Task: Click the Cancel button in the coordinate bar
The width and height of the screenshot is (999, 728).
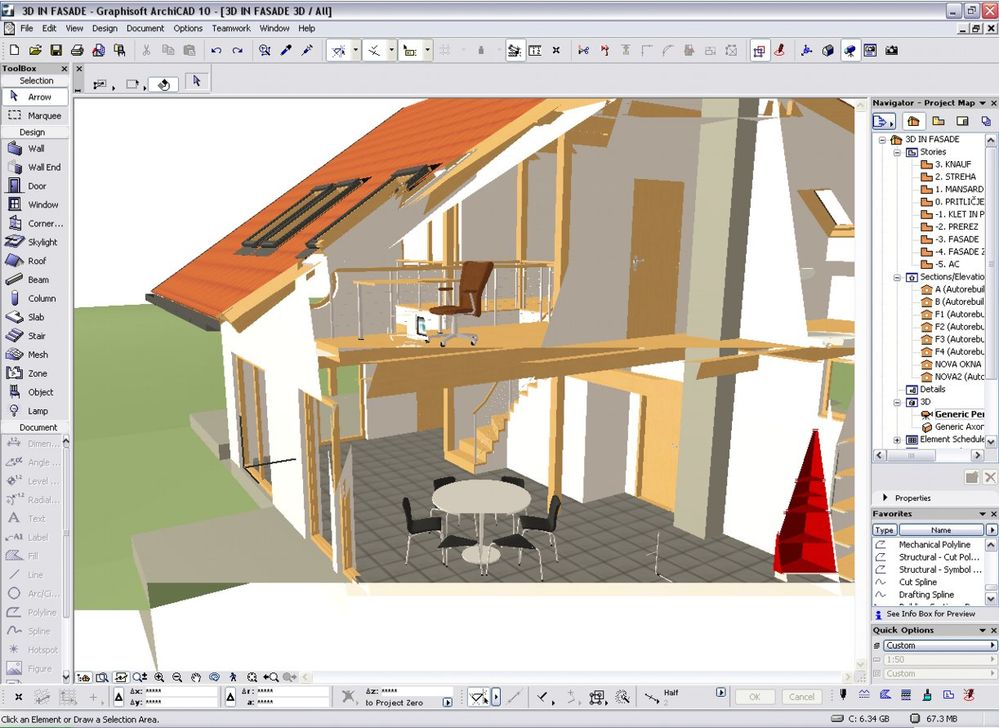Action: 801,697
